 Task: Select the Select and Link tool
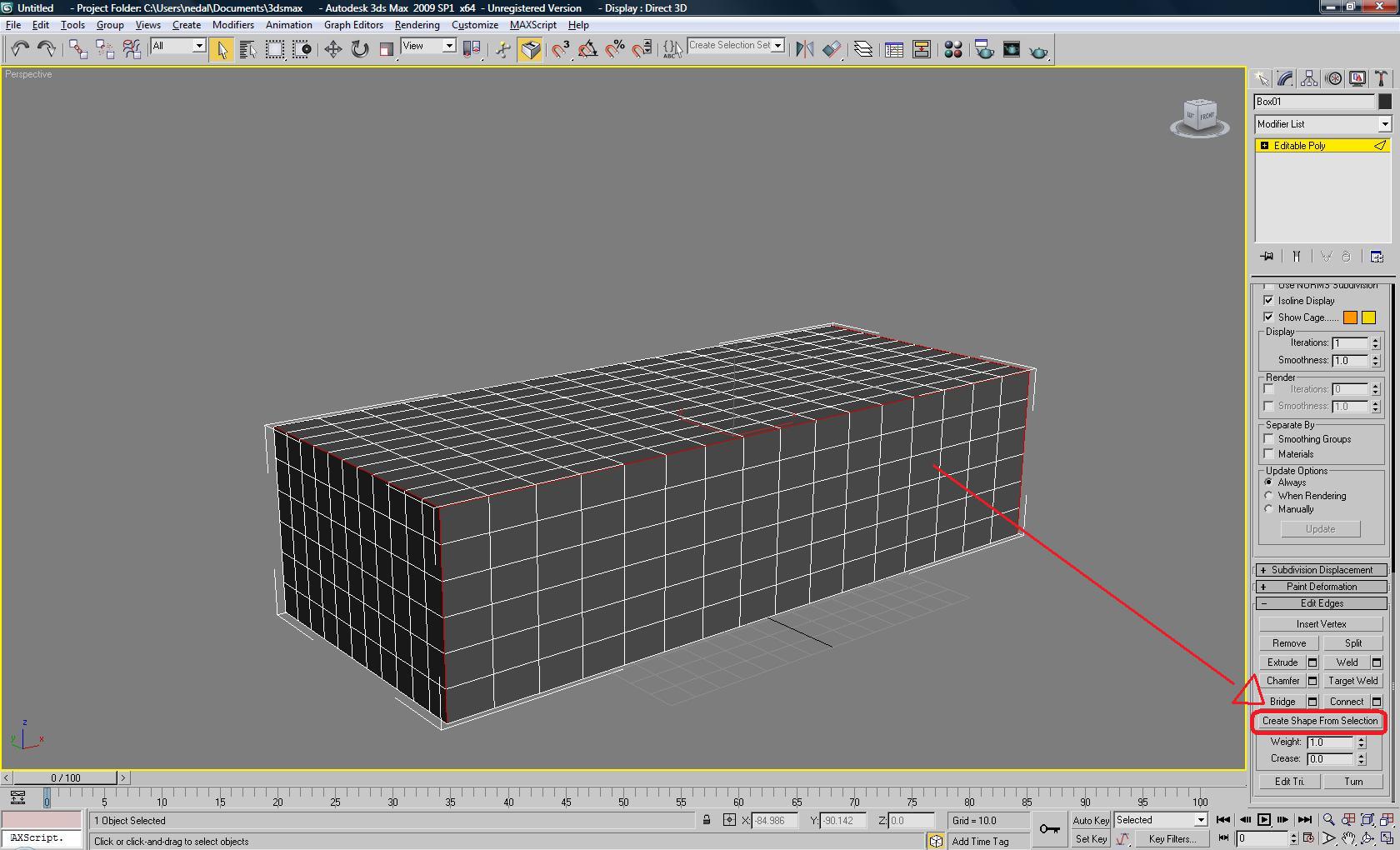pyautogui.click(x=77, y=49)
